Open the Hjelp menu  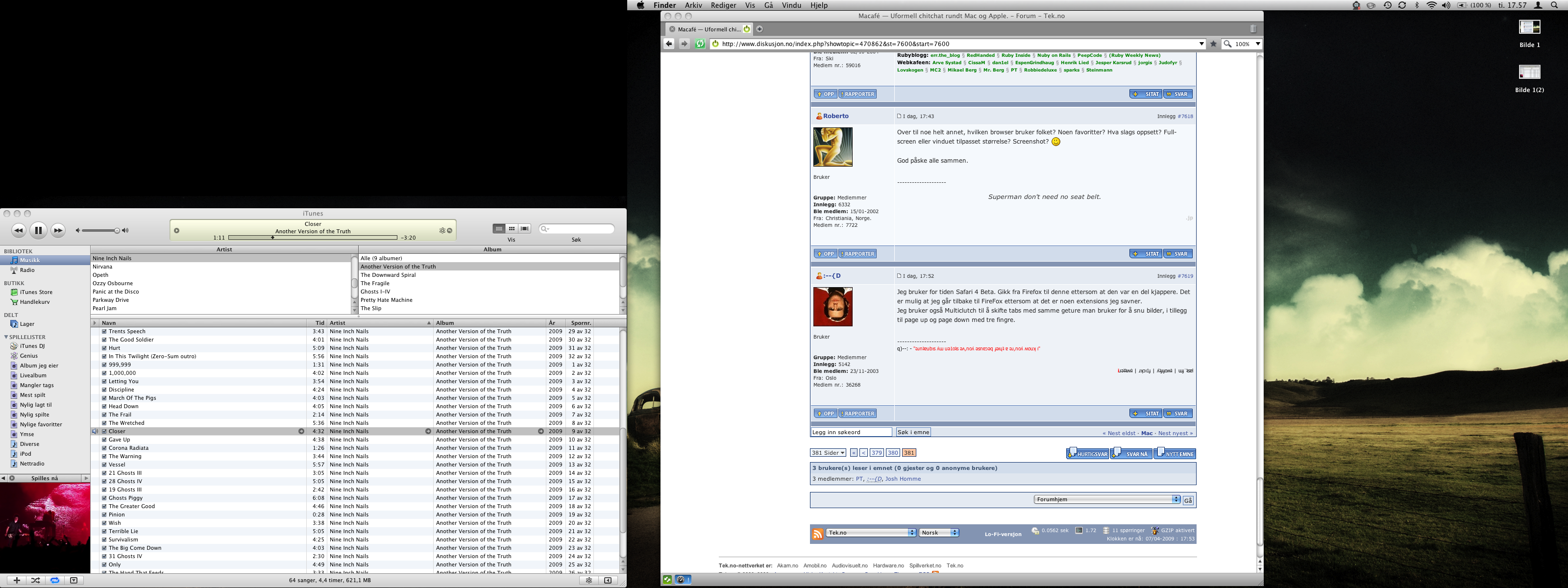coord(819,5)
